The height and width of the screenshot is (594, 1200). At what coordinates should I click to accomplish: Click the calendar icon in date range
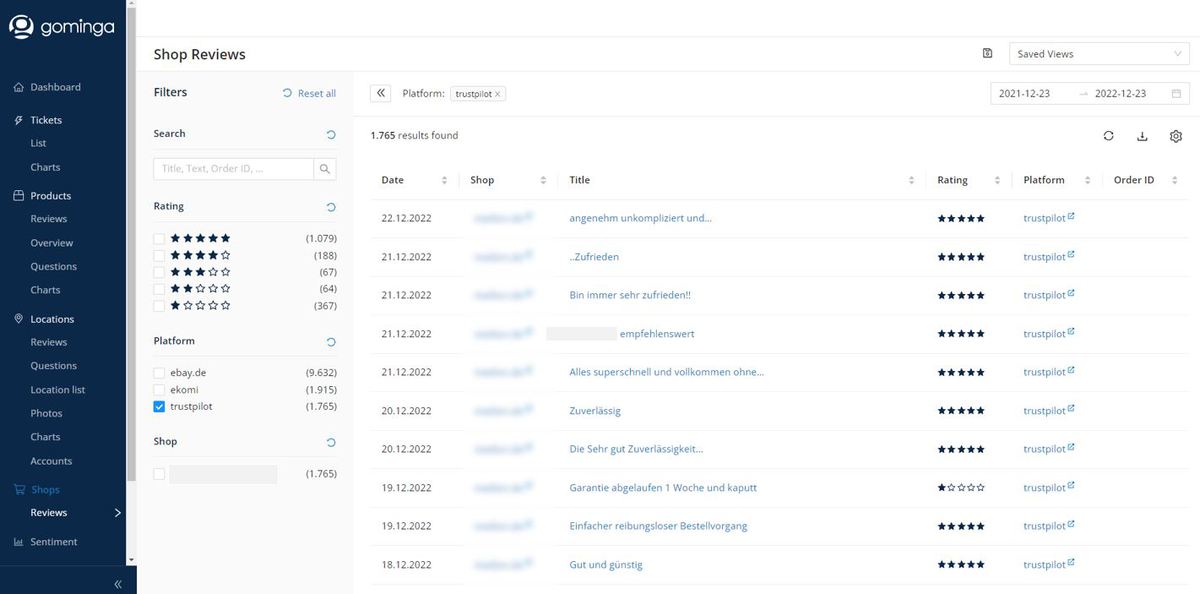(1176, 94)
